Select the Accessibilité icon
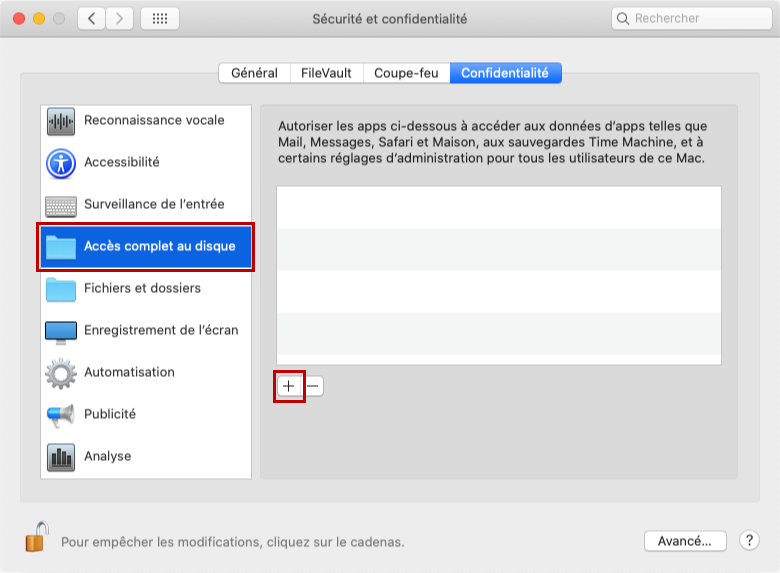 point(61,163)
